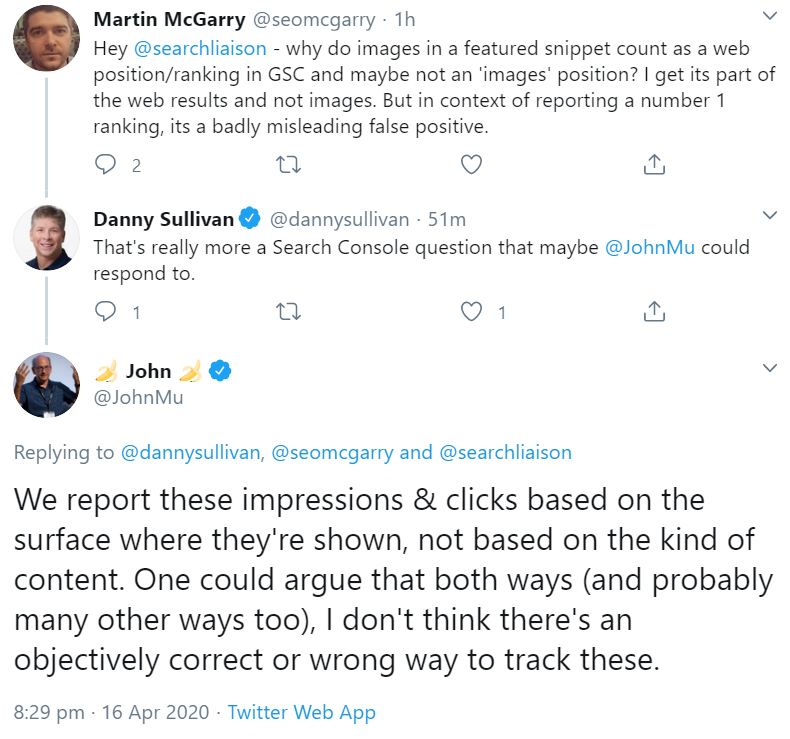Like Martin McGarry's tweet

point(472,165)
